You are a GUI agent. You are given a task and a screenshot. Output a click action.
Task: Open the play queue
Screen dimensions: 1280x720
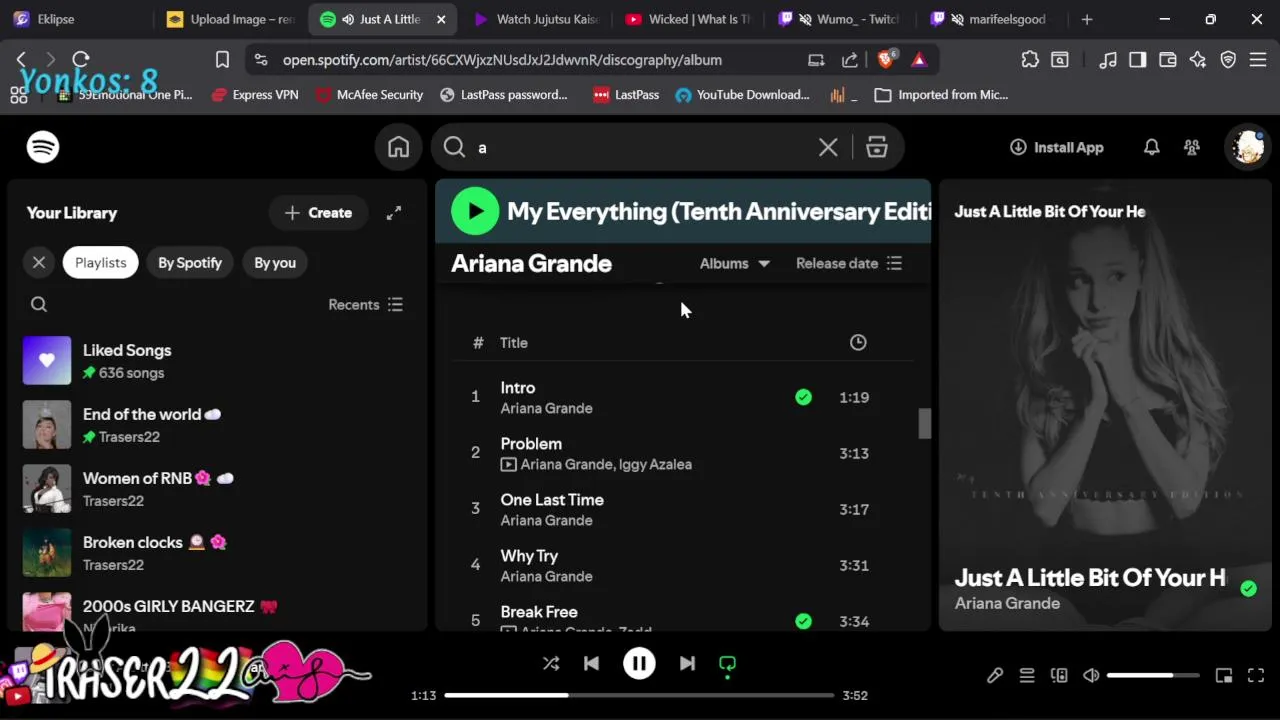point(1027,676)
